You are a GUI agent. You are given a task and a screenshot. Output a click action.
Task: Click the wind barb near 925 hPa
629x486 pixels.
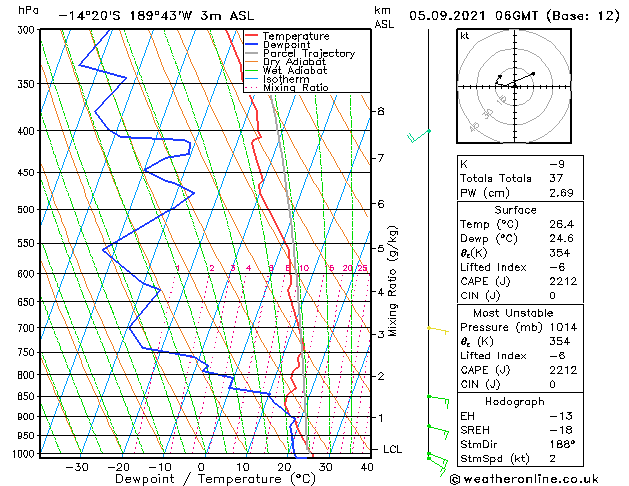click(x=438, y=432)
